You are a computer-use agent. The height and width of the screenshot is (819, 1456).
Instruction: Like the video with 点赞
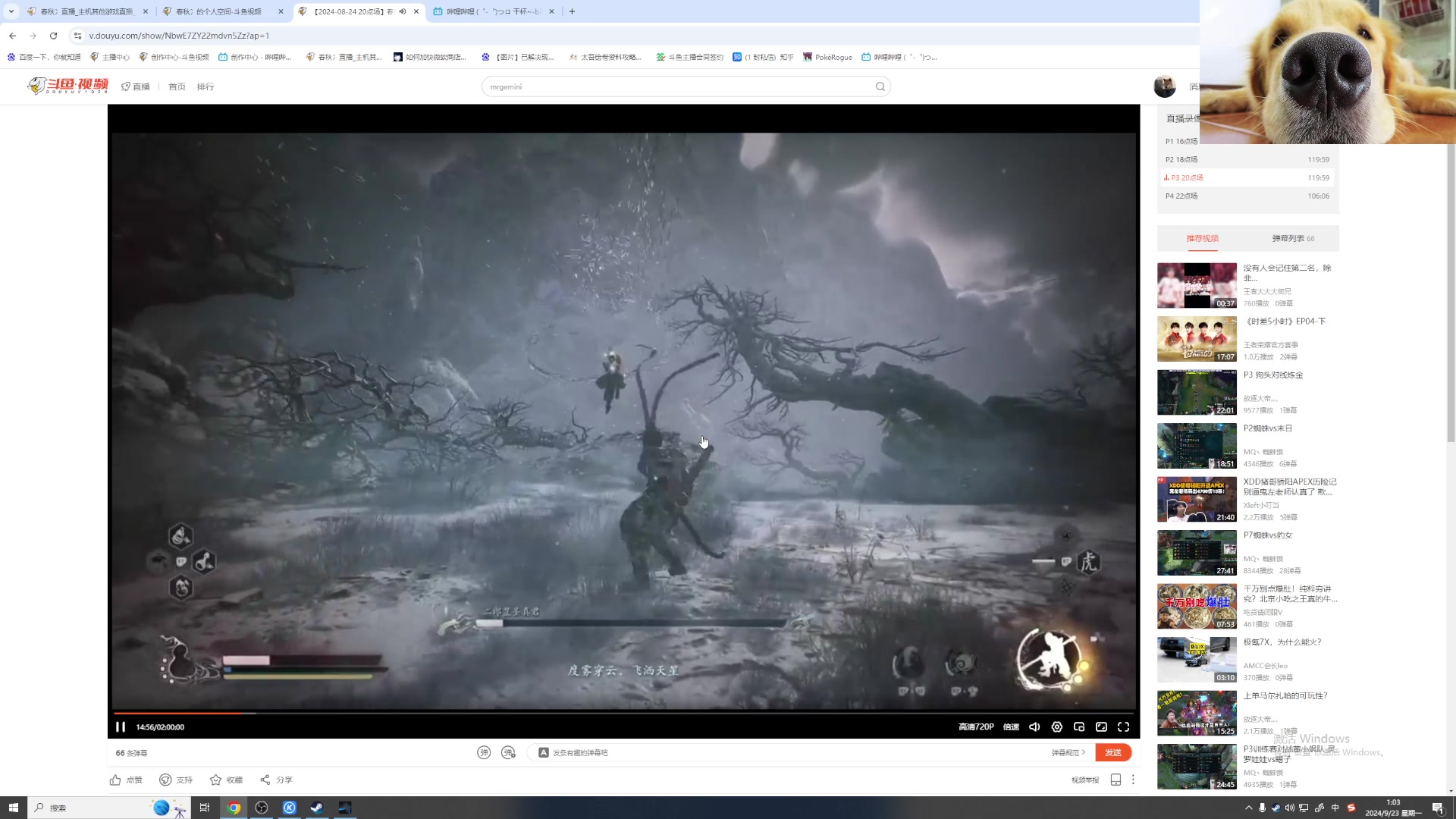click(x=126, y=780)
